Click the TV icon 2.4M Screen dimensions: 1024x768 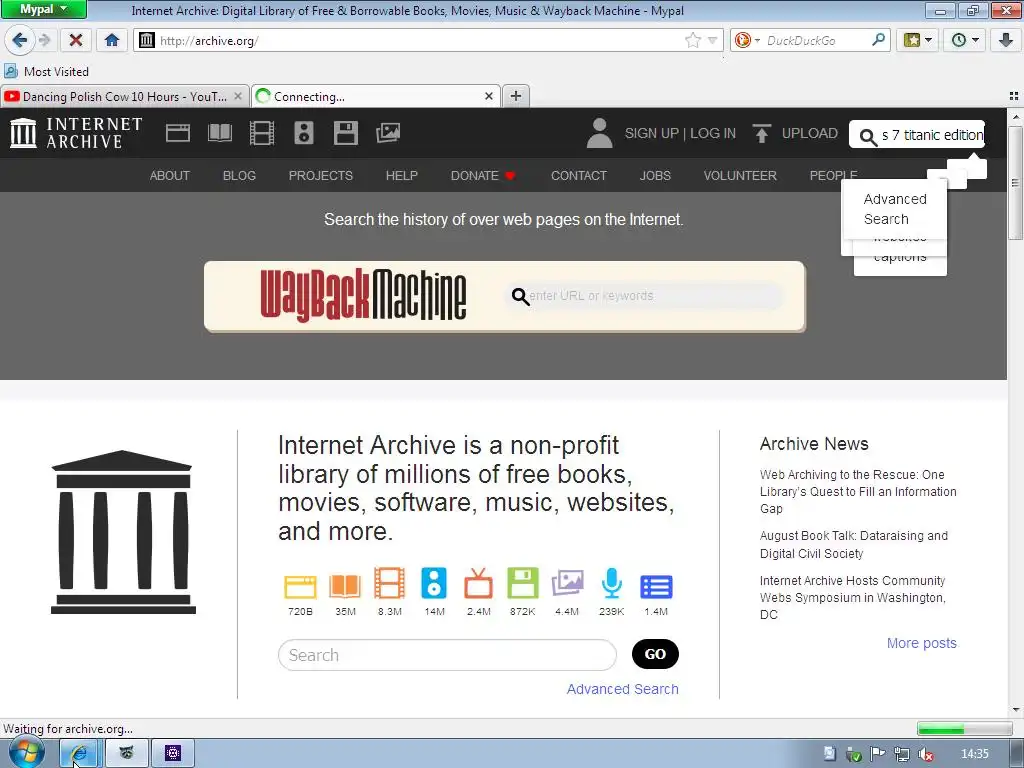(479, 583)
